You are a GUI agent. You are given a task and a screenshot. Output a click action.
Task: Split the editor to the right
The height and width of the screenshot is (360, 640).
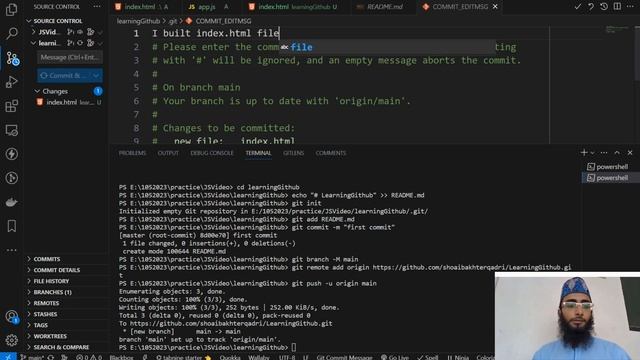[x=617, y=7]
